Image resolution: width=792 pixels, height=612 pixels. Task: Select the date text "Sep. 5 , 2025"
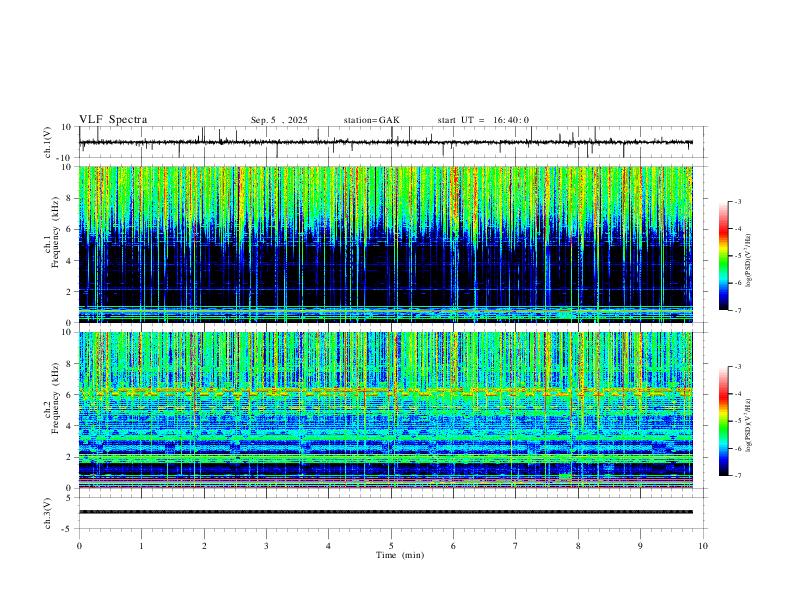pos(279,120)
